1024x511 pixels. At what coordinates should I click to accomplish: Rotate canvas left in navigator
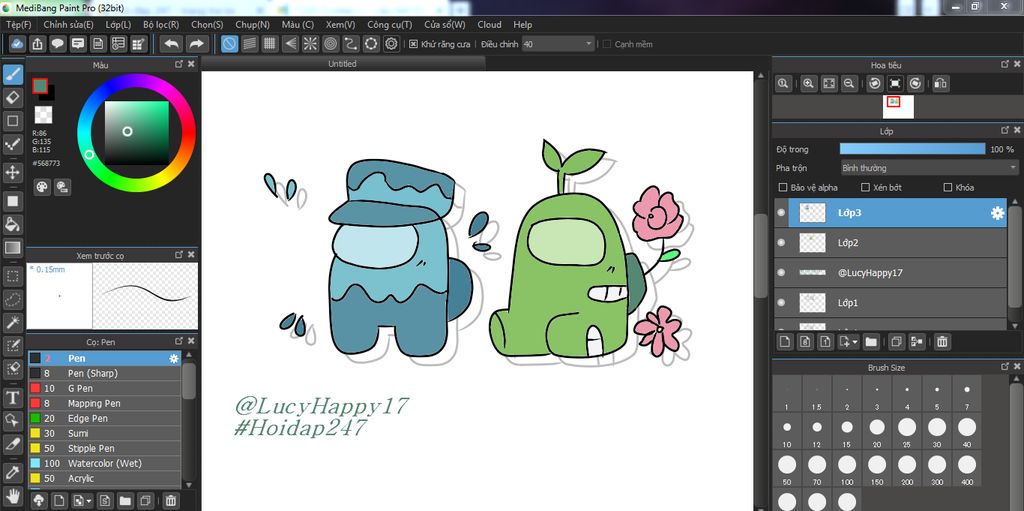pos(875,83)
